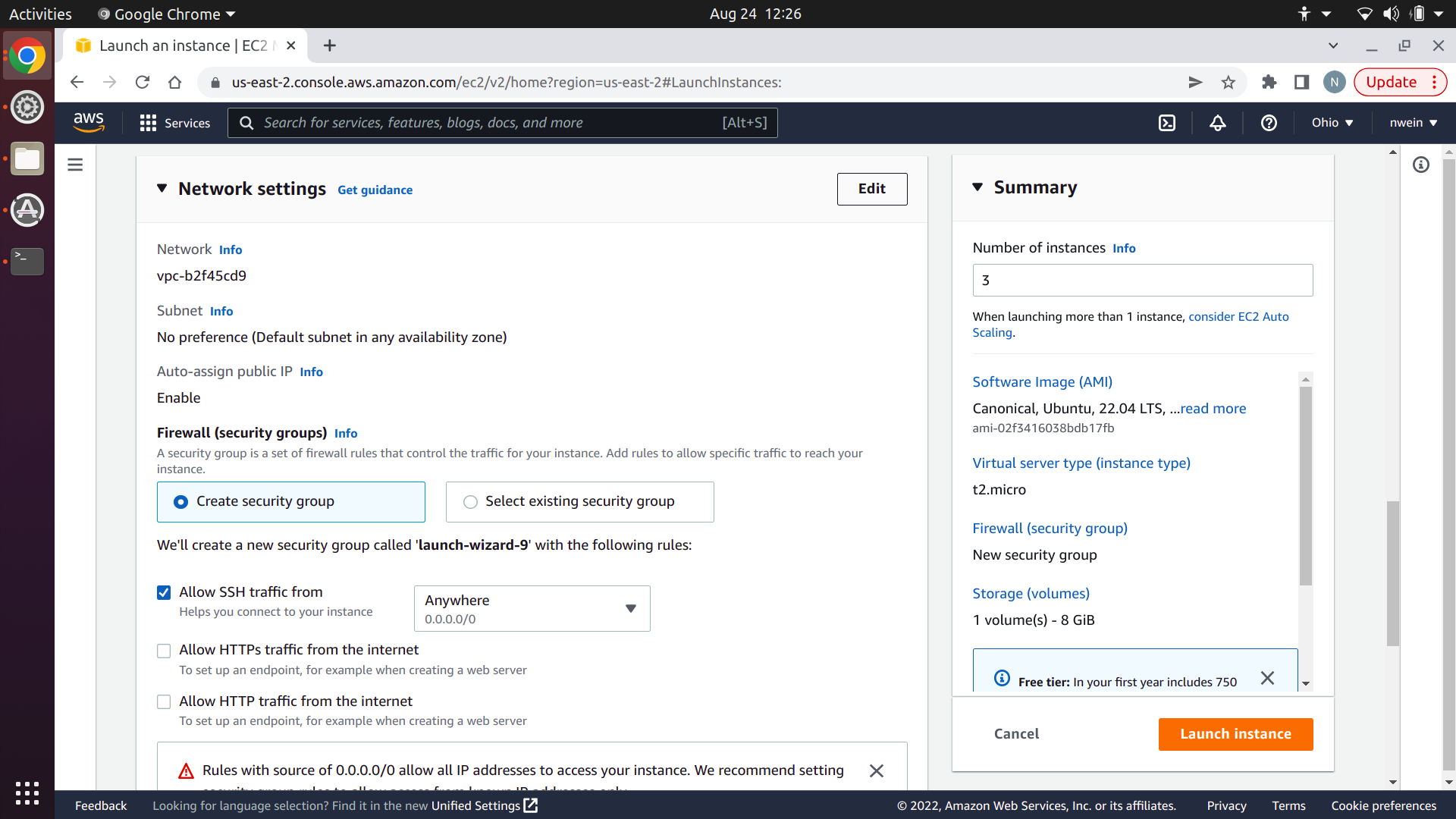Open the Ohio region selector
Screen dimensions: 1456x819
pos(1332,123)
